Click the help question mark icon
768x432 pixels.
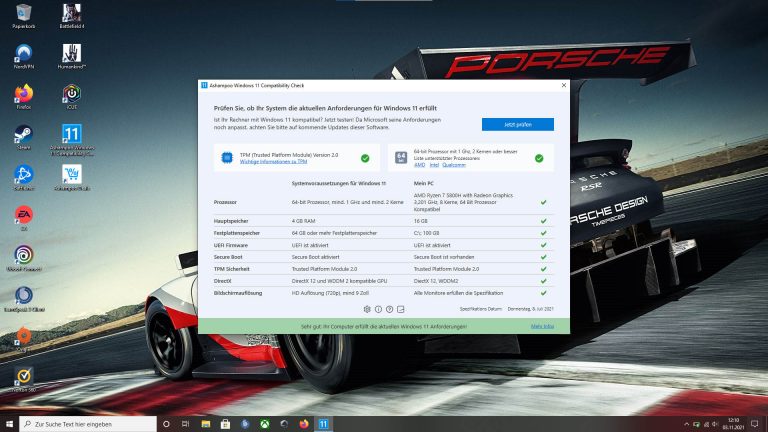click(x=390, y=309)
